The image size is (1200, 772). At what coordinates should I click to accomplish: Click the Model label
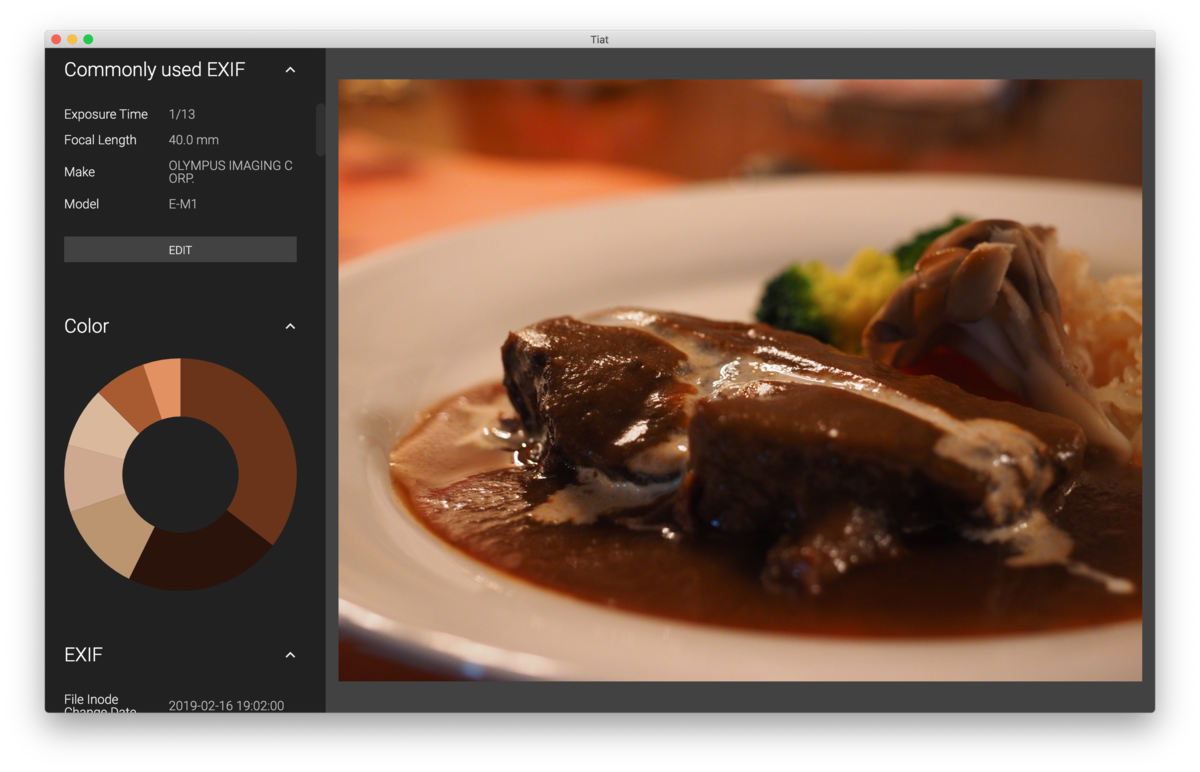pyautogui.click(x=82, y=204)
